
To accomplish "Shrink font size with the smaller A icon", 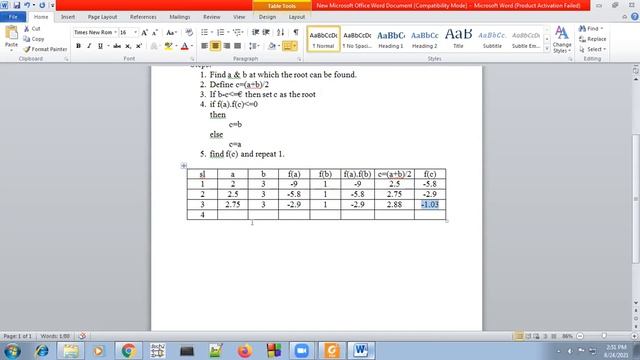I will [155, 32].
